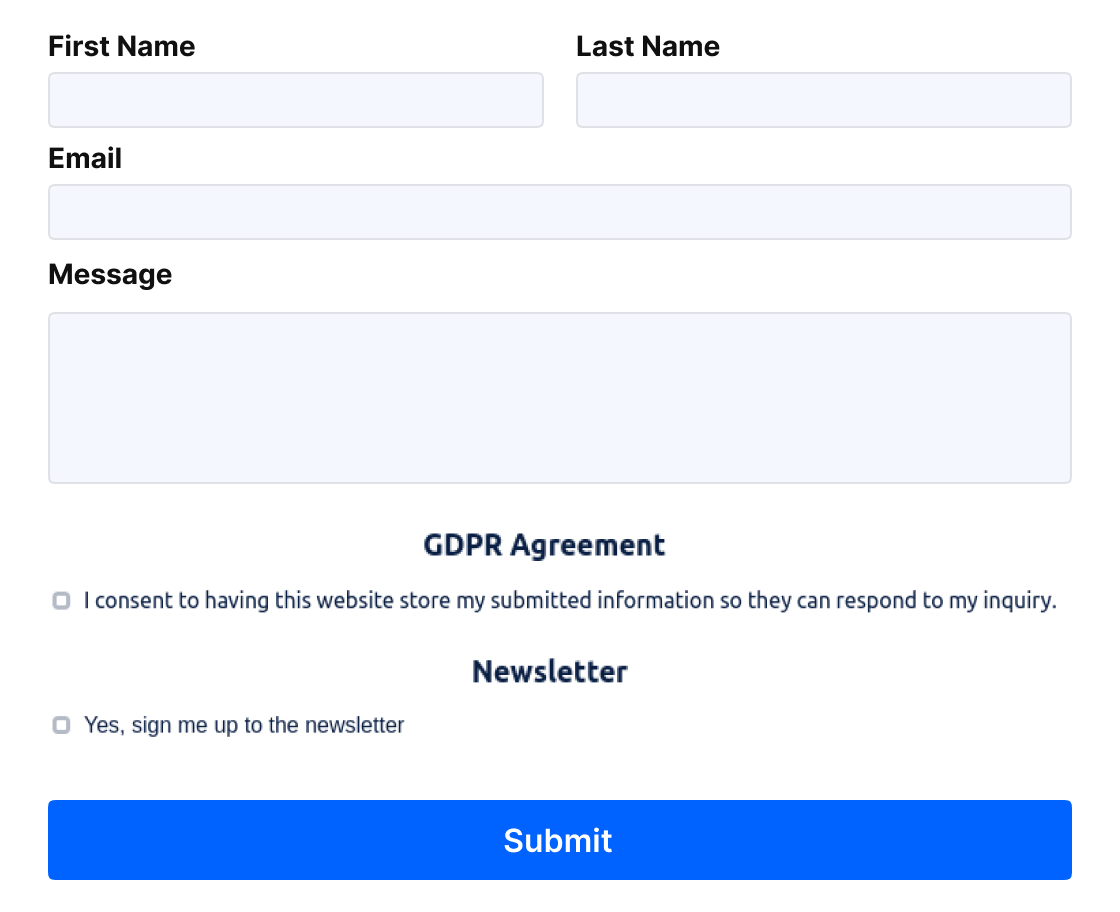Select the Email field label
This screenshot has height=912, width=1120.
[85, 159]
